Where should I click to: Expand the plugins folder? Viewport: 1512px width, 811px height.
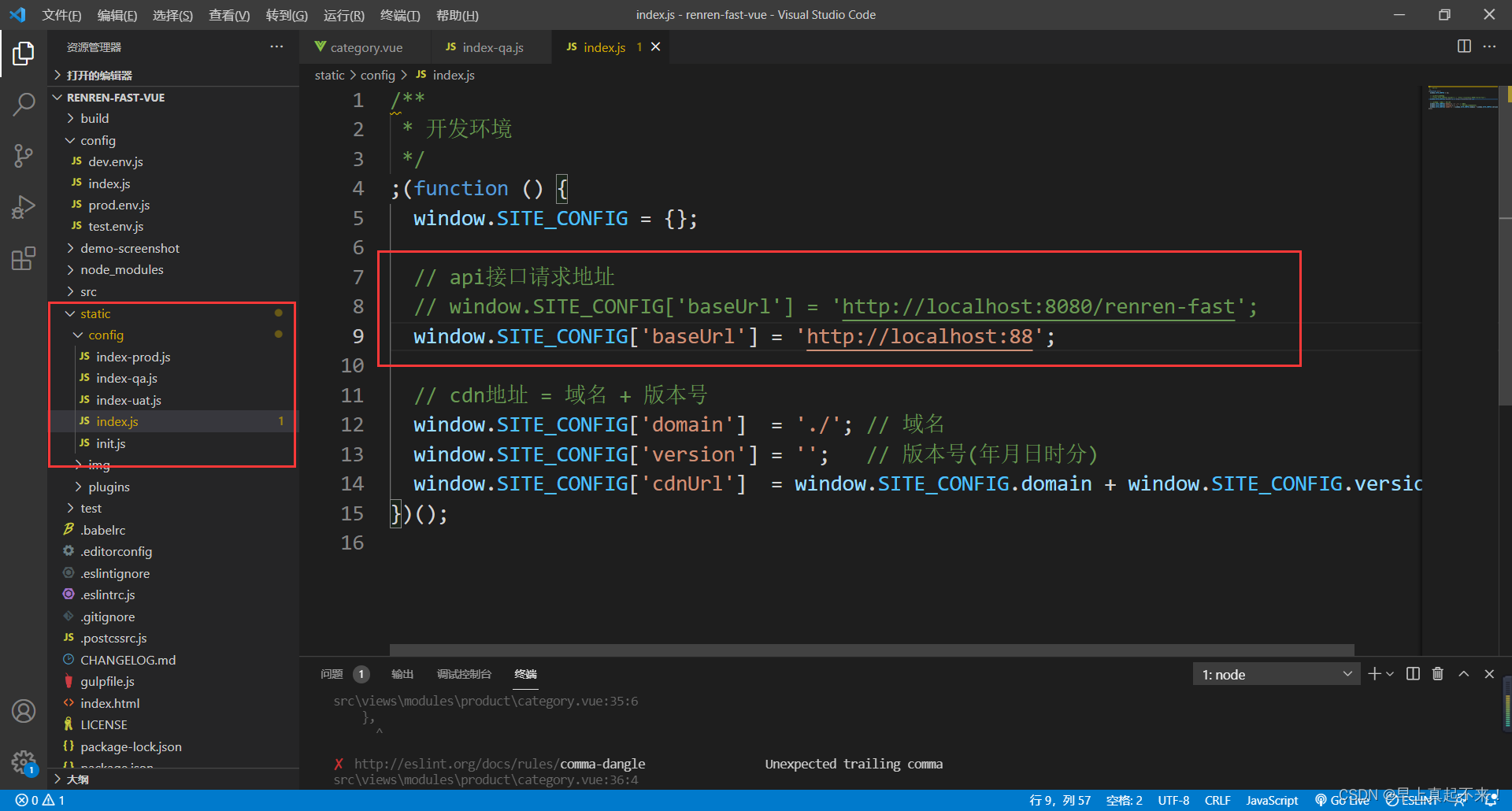point(109,487)
